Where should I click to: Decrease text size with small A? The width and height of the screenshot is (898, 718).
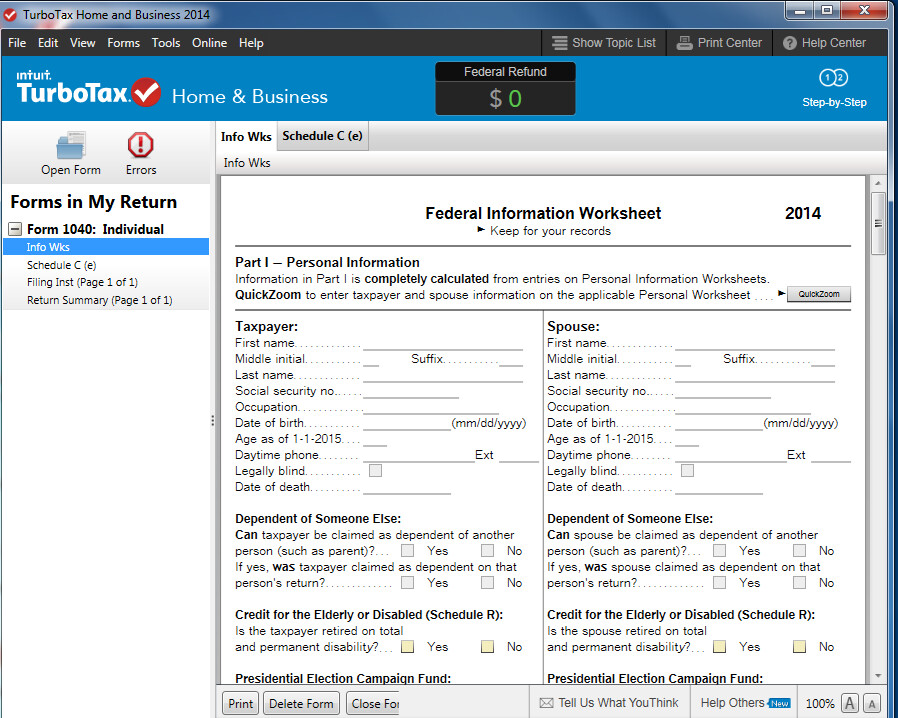[872, 704]
